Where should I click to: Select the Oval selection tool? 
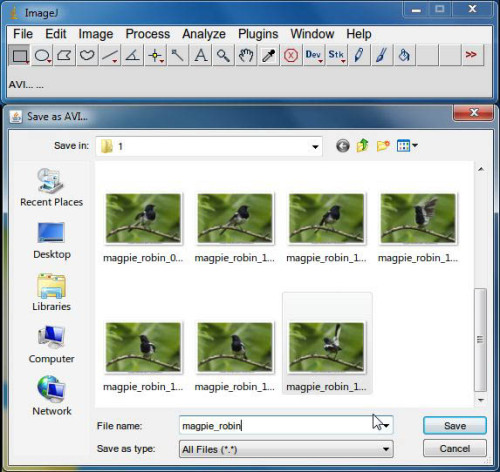click(x=42, y=55)
